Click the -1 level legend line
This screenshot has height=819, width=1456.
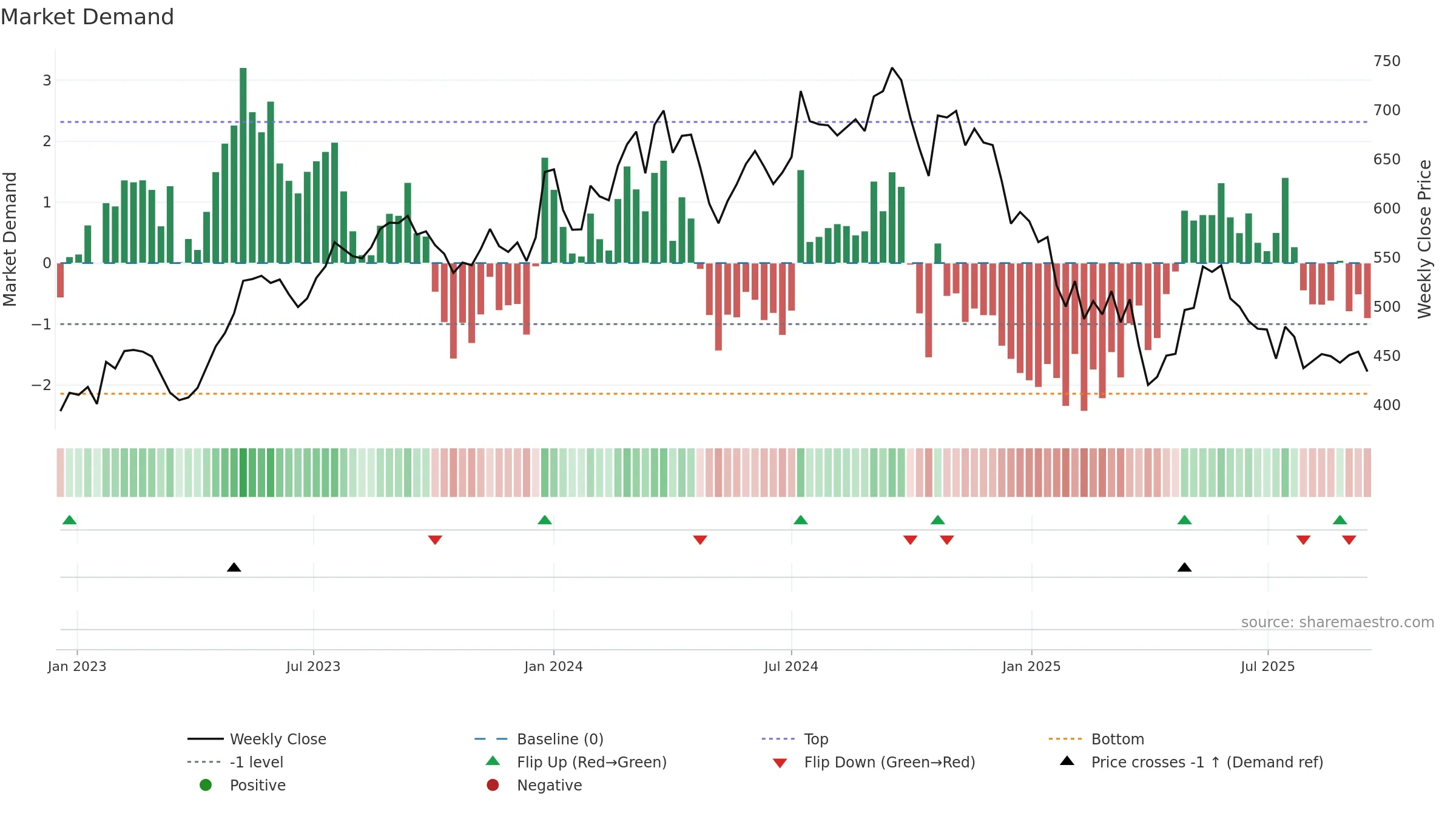pyautogui.click(x=205, y=762)
